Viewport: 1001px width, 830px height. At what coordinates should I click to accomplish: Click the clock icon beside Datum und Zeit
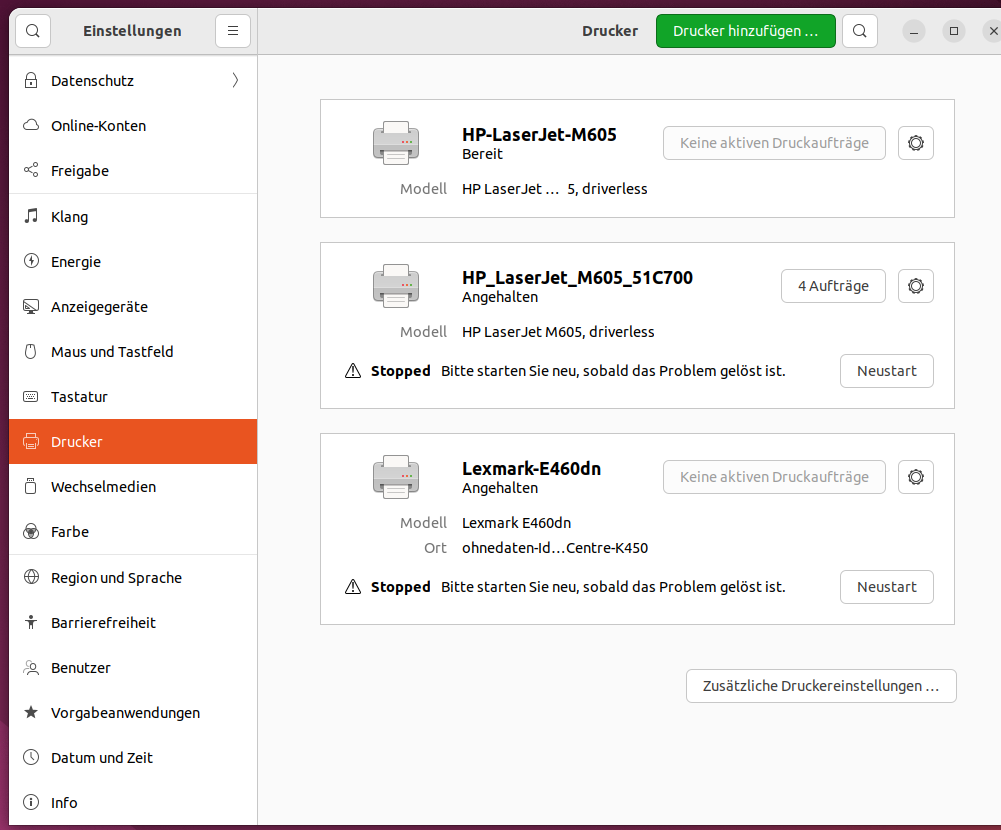[31, 758]
